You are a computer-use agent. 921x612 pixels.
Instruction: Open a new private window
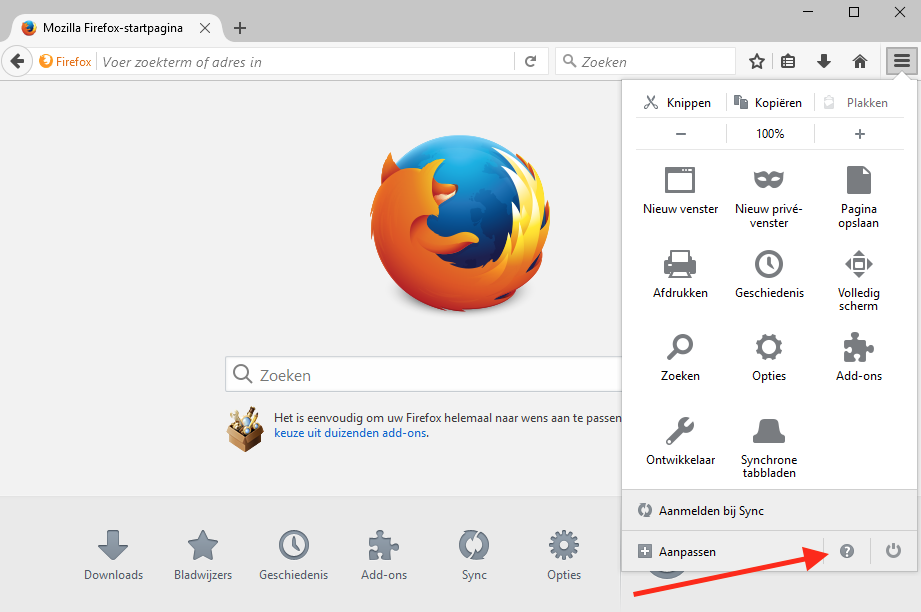pyautogui.click(x=768, y=194)
